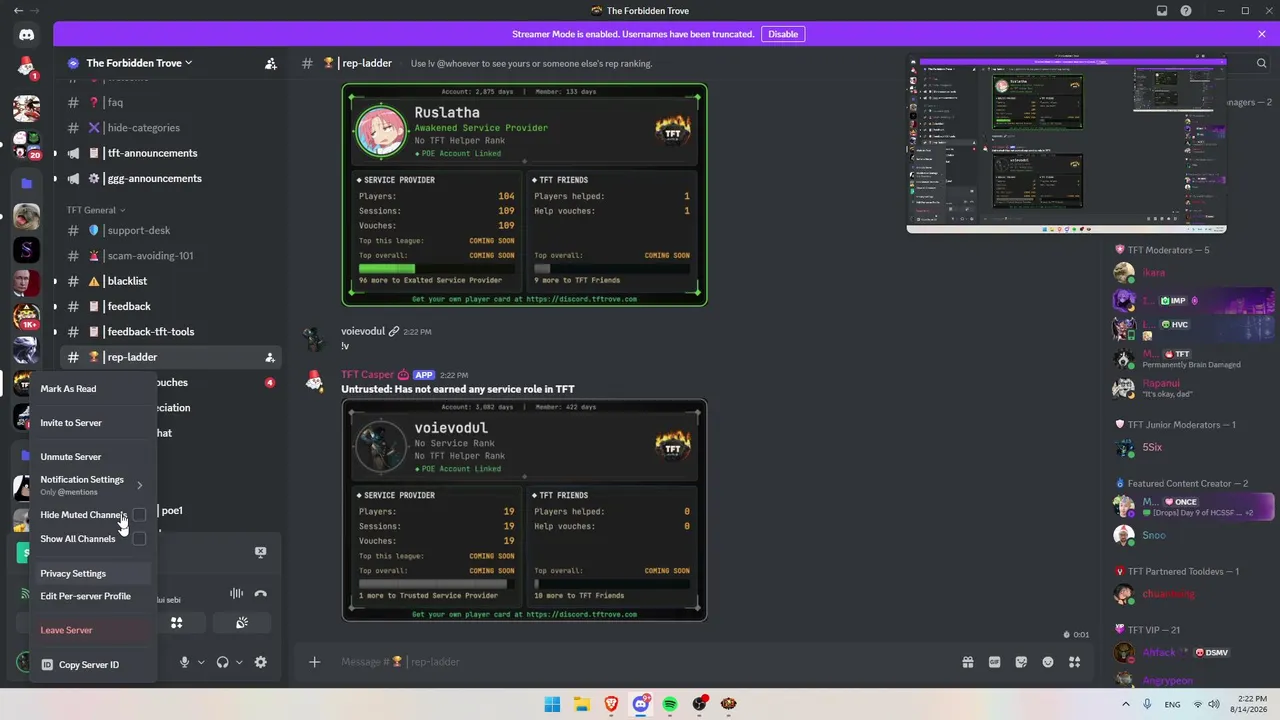Viewport: 1280px width, 720px height.
Task: Toggle the Show All Channels checkbox
Action: pos(139,539)
